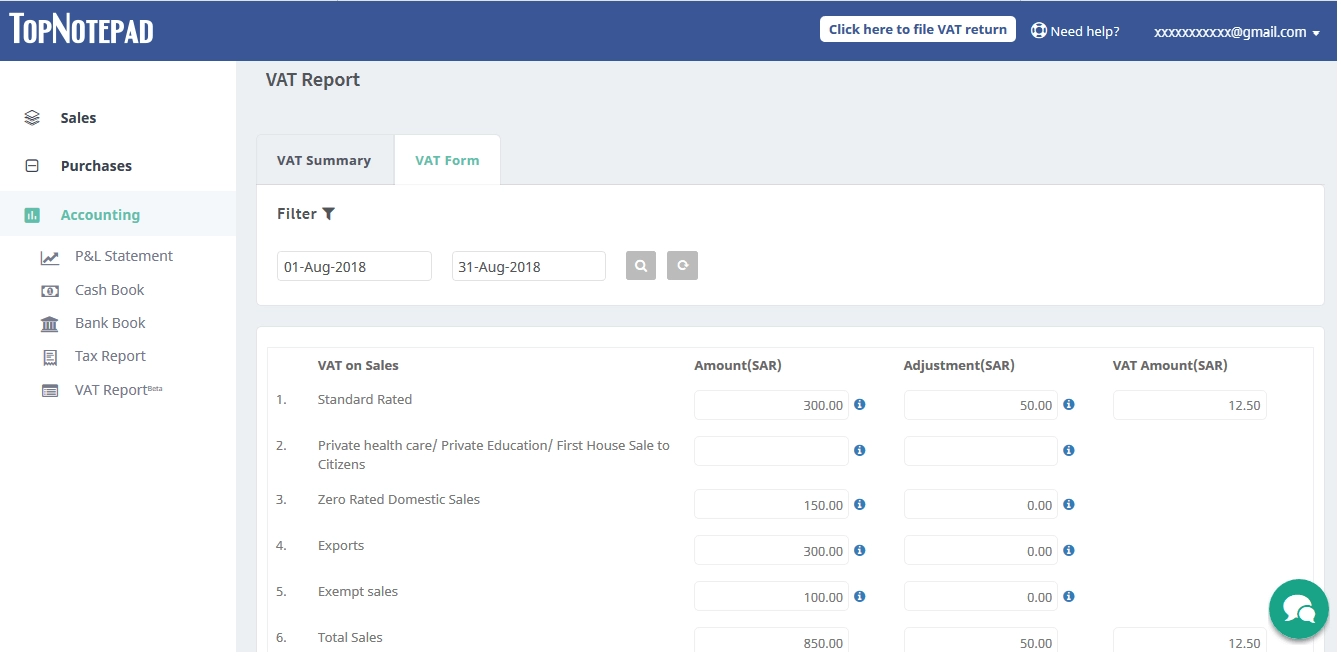The width and height of the screenshot is (1341, 660).
Task: Click the 'Click here to file VAT return' button
Action: tap(916, 28)
